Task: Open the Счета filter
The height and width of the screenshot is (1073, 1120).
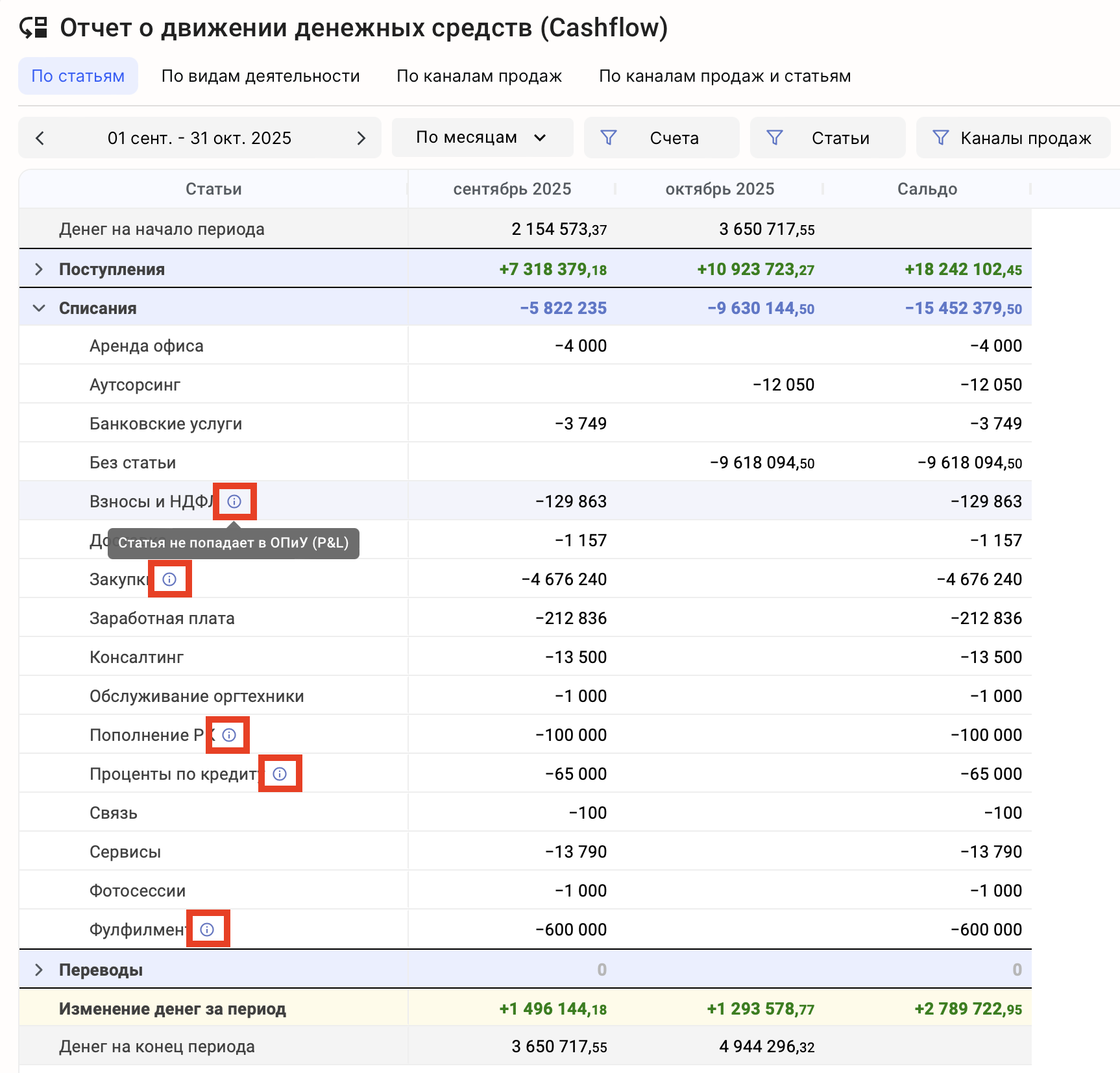Action: click(661, 138)
